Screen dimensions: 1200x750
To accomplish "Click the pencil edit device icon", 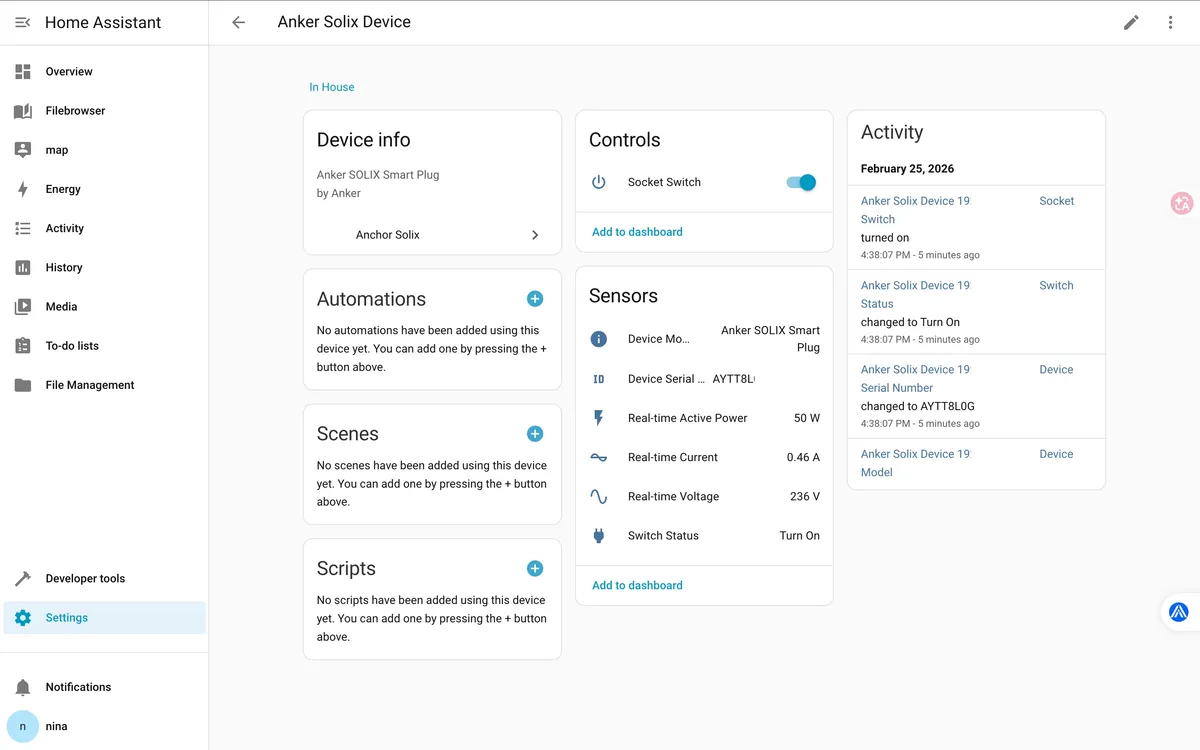I will [1131, 22].
